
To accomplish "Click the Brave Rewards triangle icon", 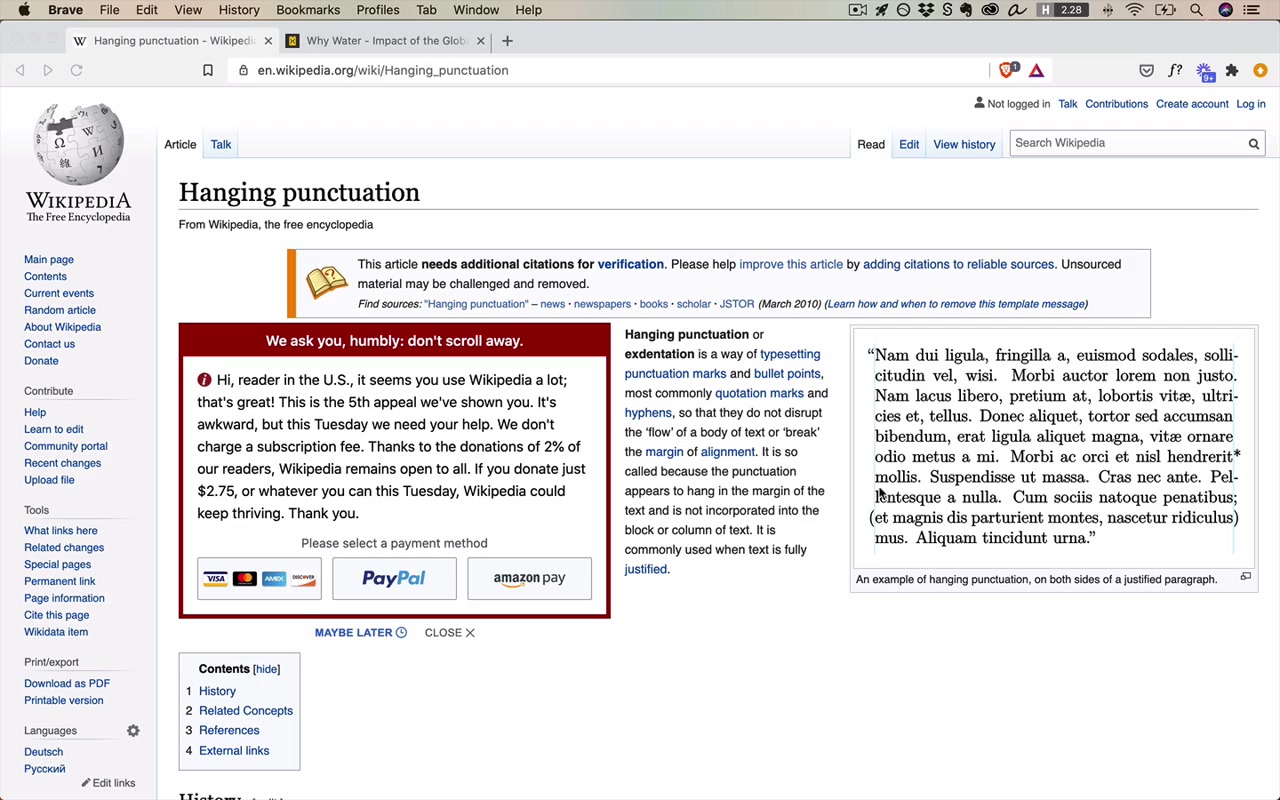I will (x=1036, y=70).
